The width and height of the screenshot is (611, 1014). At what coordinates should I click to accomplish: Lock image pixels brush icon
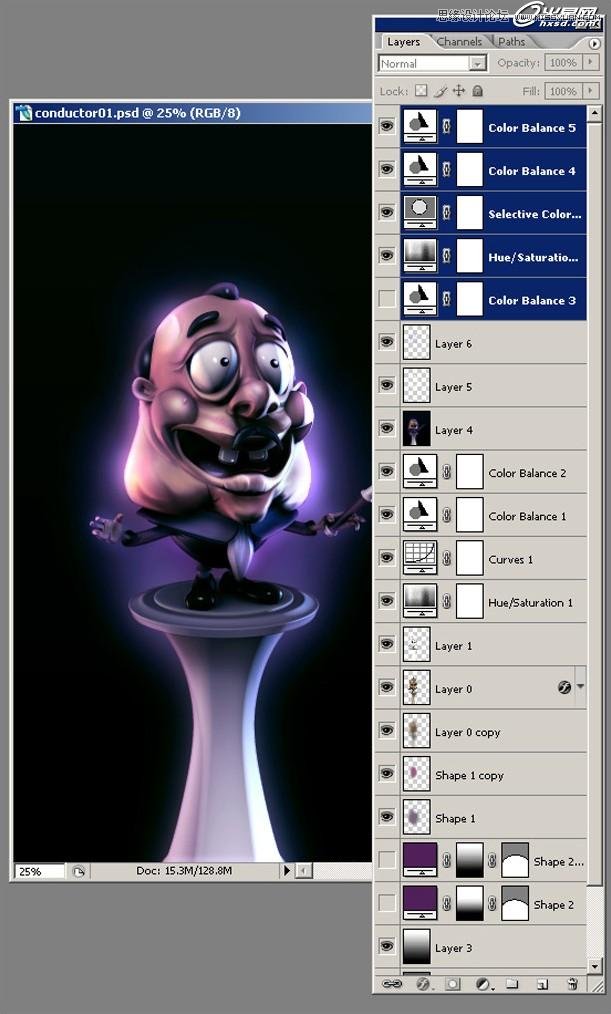[x=441, y=91]
